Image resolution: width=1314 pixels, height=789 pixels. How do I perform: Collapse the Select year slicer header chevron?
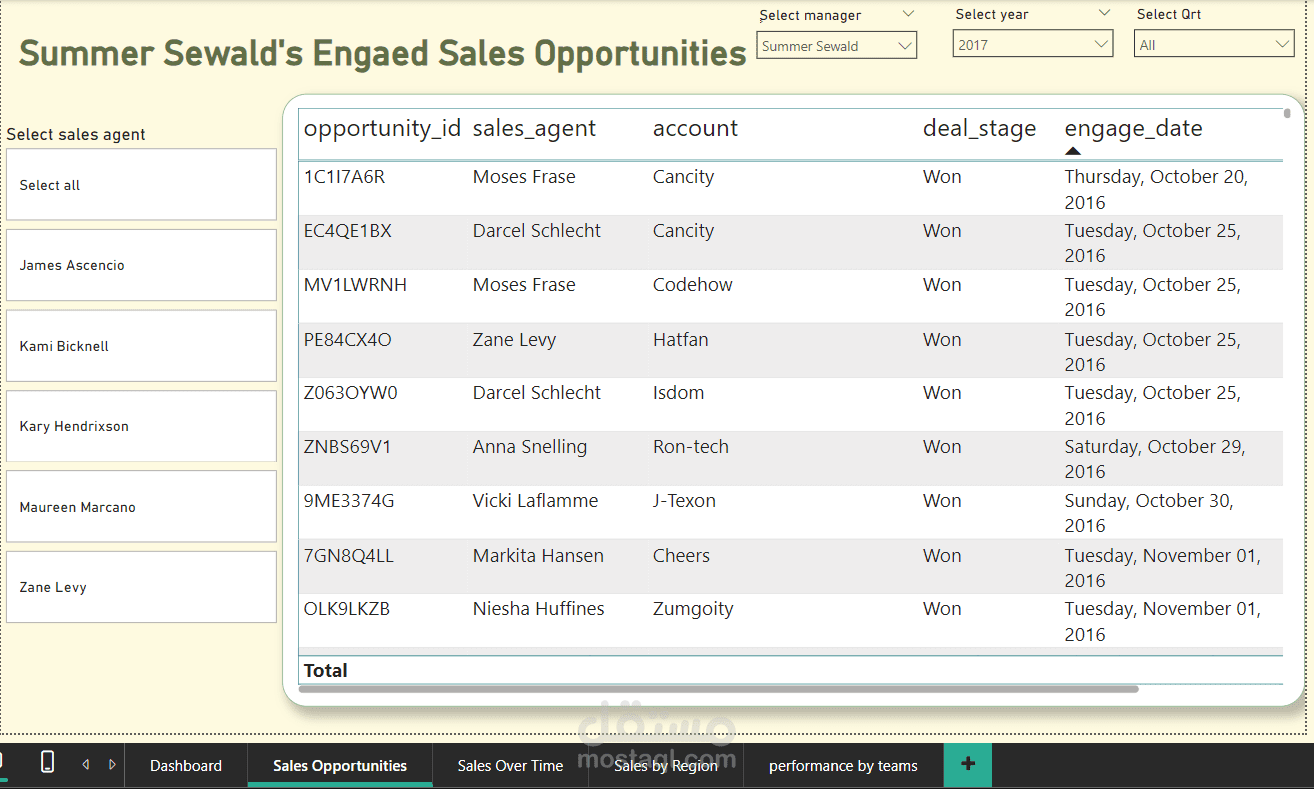[1104, 13]
